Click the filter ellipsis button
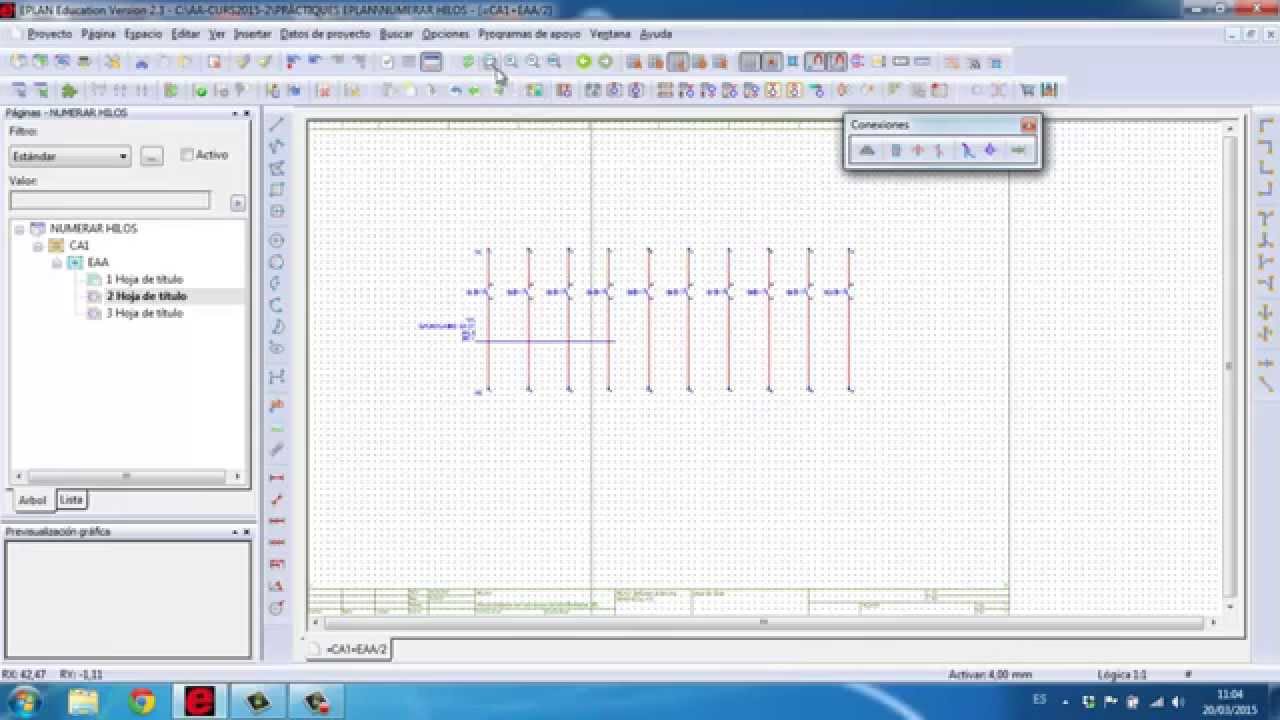This screenshot has width=1280, height=720. point(151,156)
